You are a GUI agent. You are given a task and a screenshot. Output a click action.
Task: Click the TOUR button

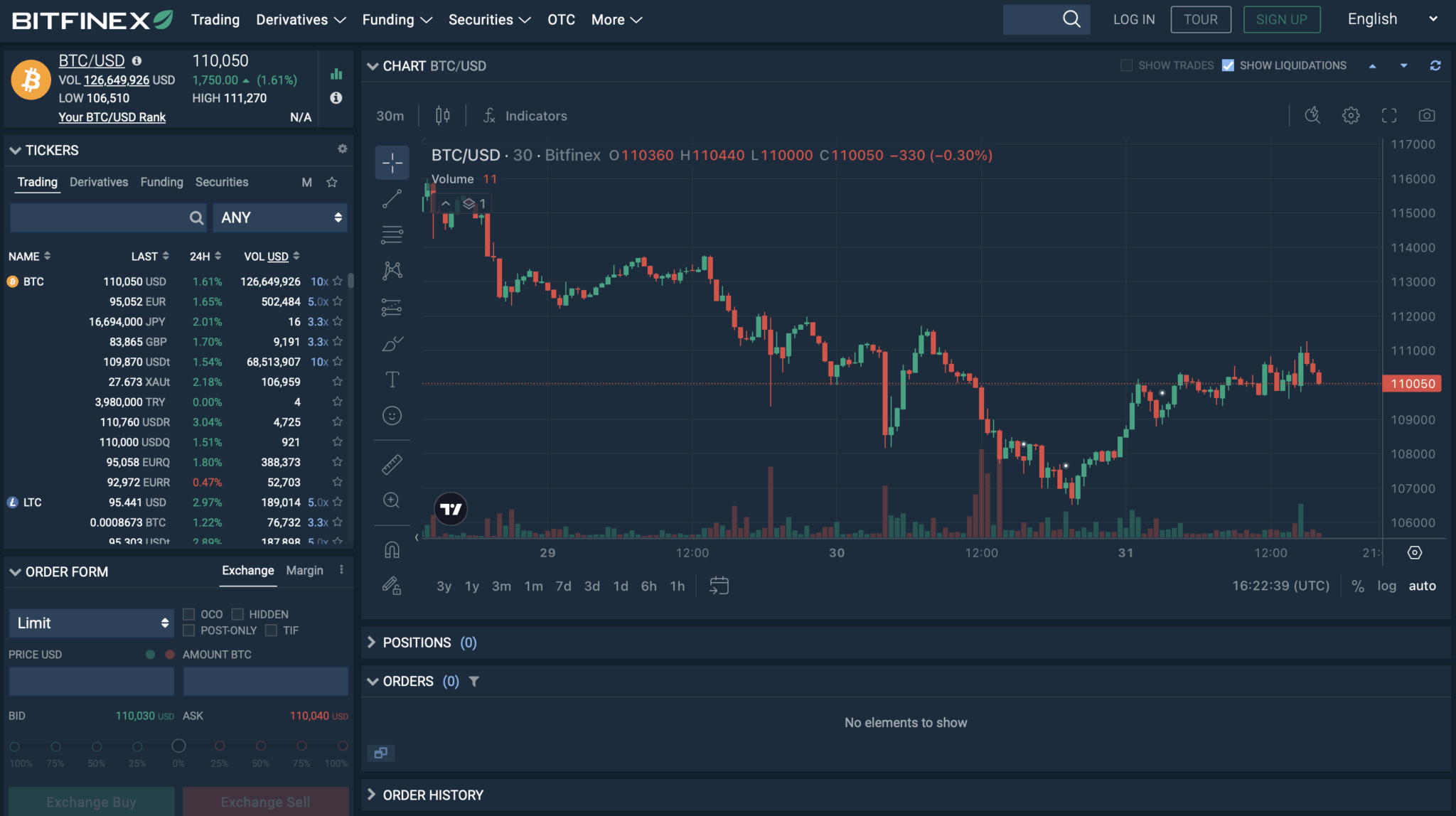pos(1201,19)
